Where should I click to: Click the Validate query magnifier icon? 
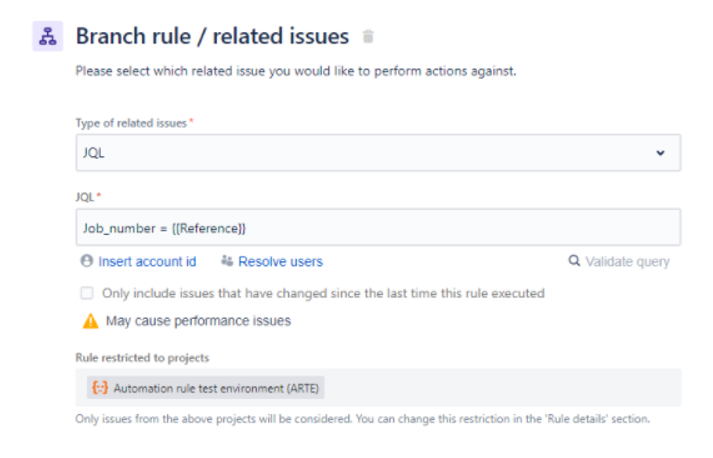[x=574, y=261]
